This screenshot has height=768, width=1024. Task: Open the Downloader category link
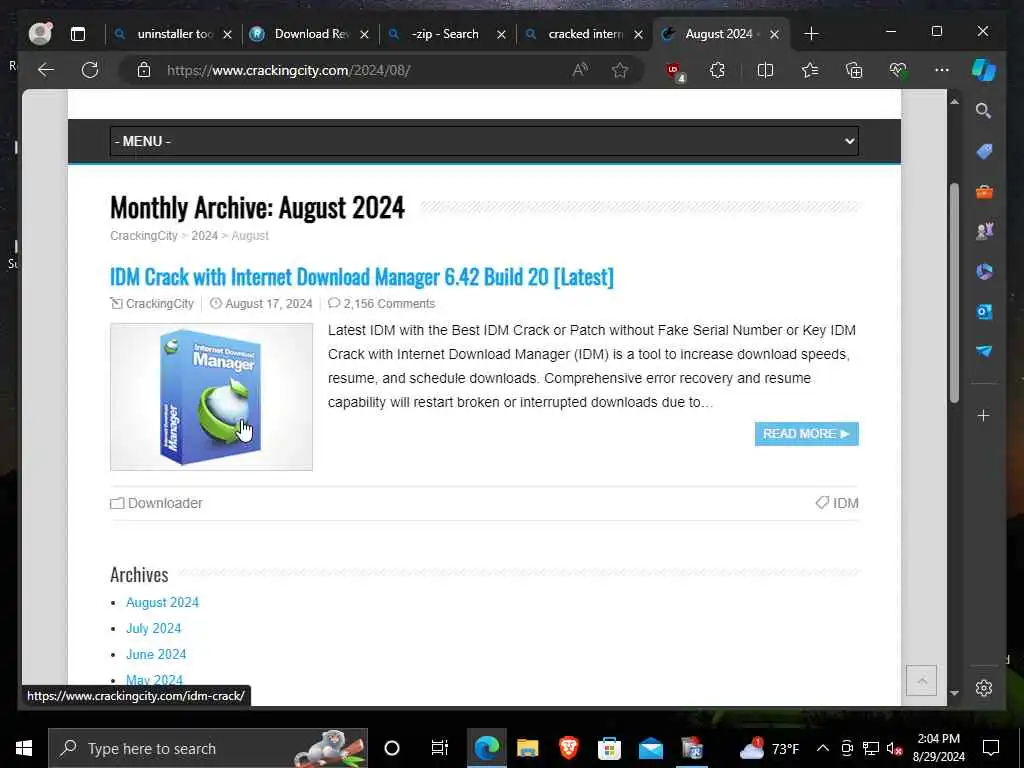point(165,503)
